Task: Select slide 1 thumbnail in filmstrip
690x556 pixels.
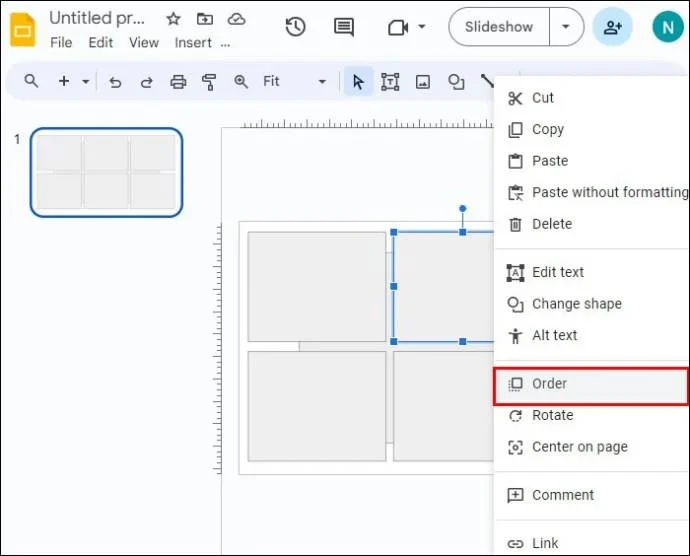Action: 106,172
